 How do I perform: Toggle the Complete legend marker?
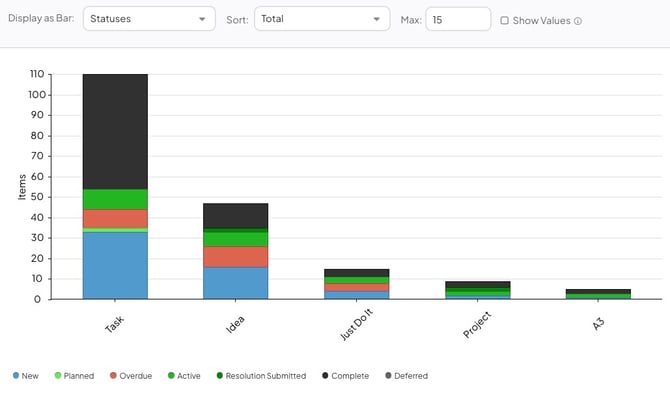point(325,375)
